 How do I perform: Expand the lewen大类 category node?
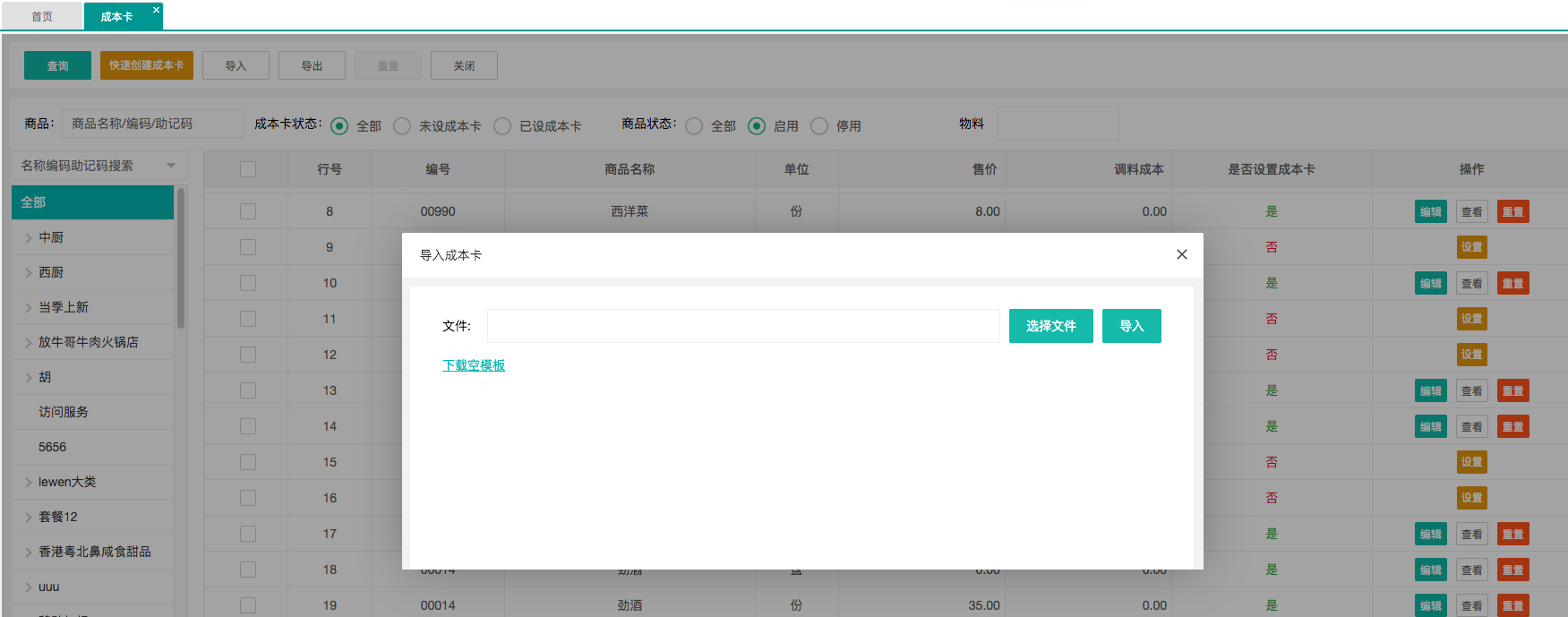[29, 483]
